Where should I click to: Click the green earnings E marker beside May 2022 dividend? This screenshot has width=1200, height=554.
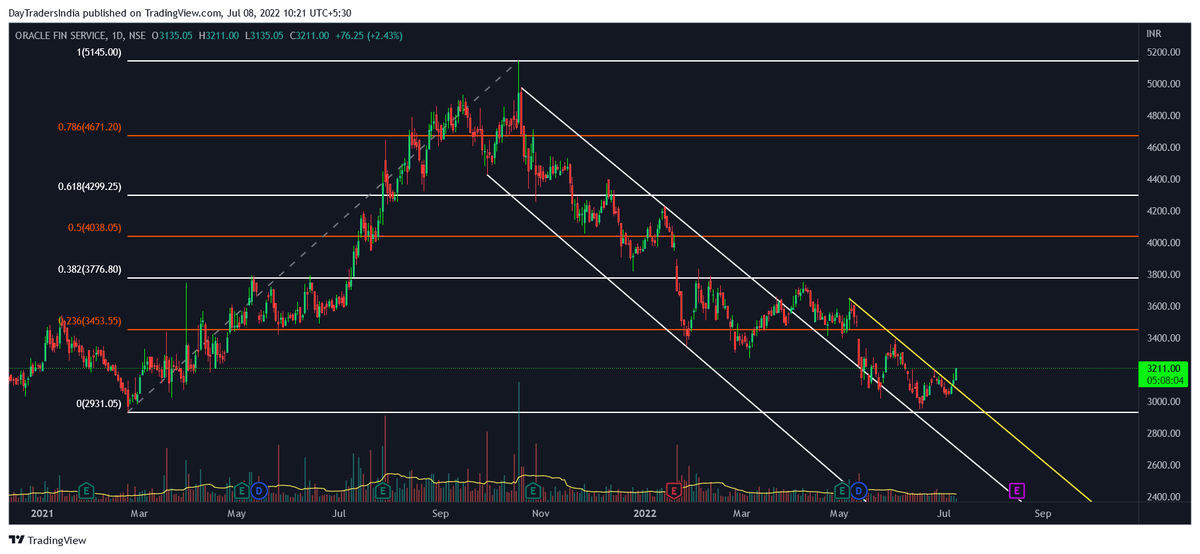tap(842, 490)
